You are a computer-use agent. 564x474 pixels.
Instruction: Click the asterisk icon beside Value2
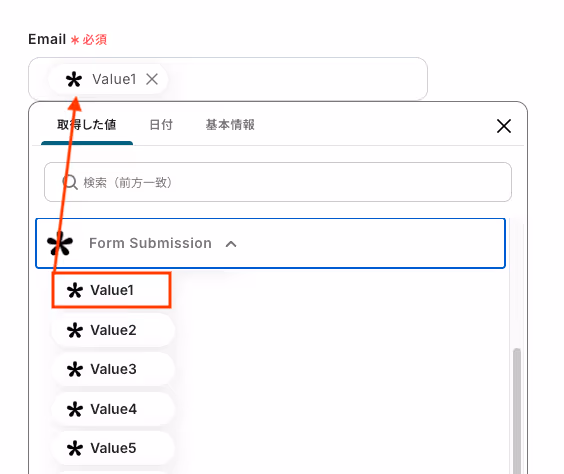point(75,330)
